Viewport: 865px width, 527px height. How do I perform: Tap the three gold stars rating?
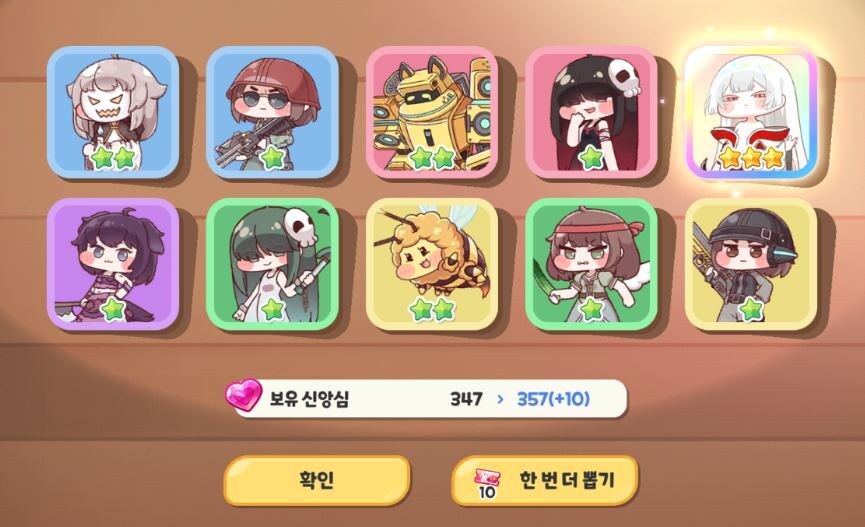(x=751, y=158)
